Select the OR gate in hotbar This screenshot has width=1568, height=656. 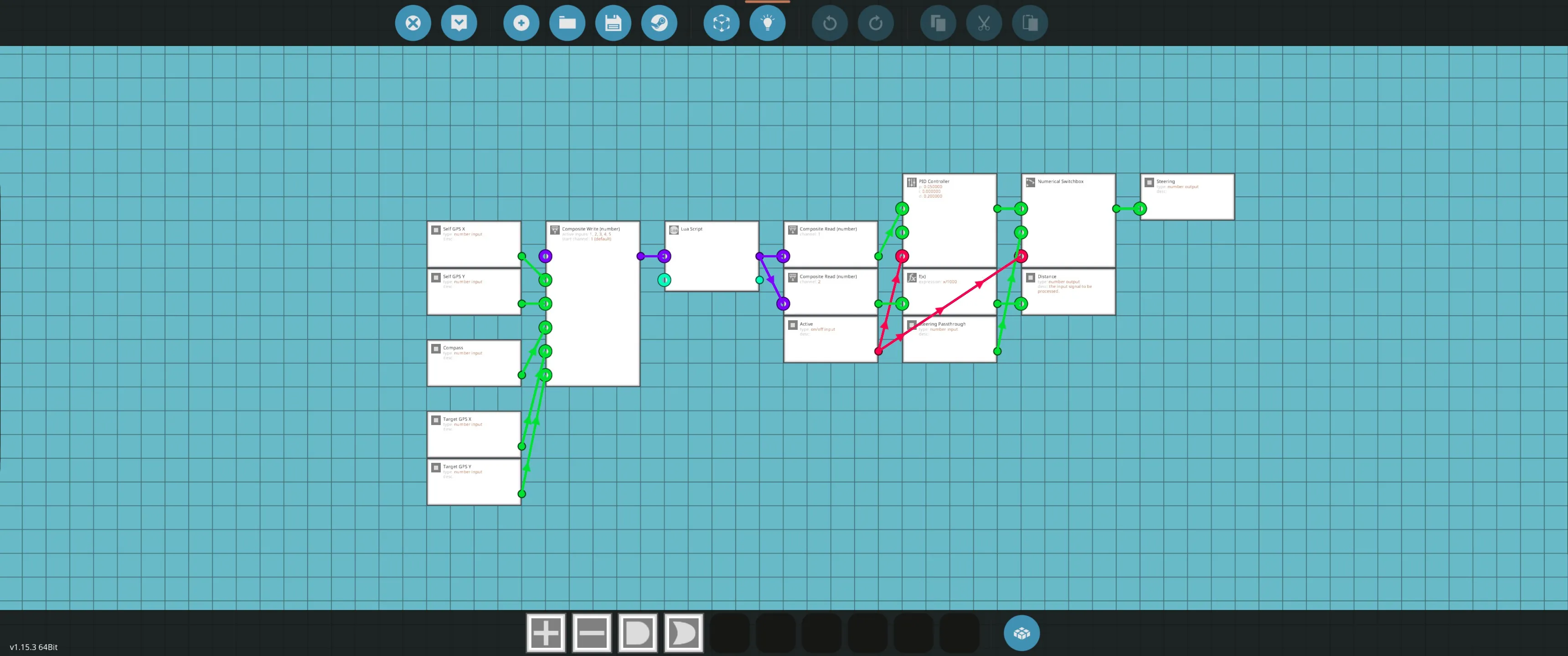[684, 633]
